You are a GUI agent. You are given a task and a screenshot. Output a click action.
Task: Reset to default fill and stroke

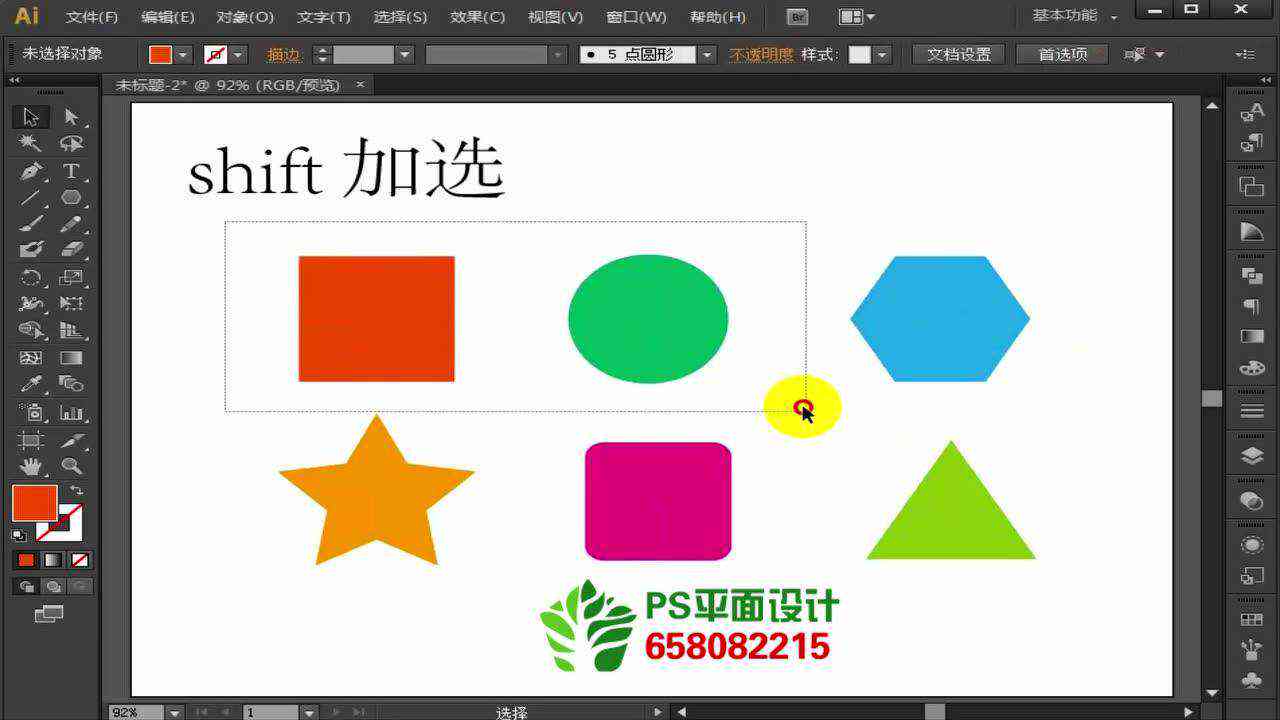click(19, 535)
